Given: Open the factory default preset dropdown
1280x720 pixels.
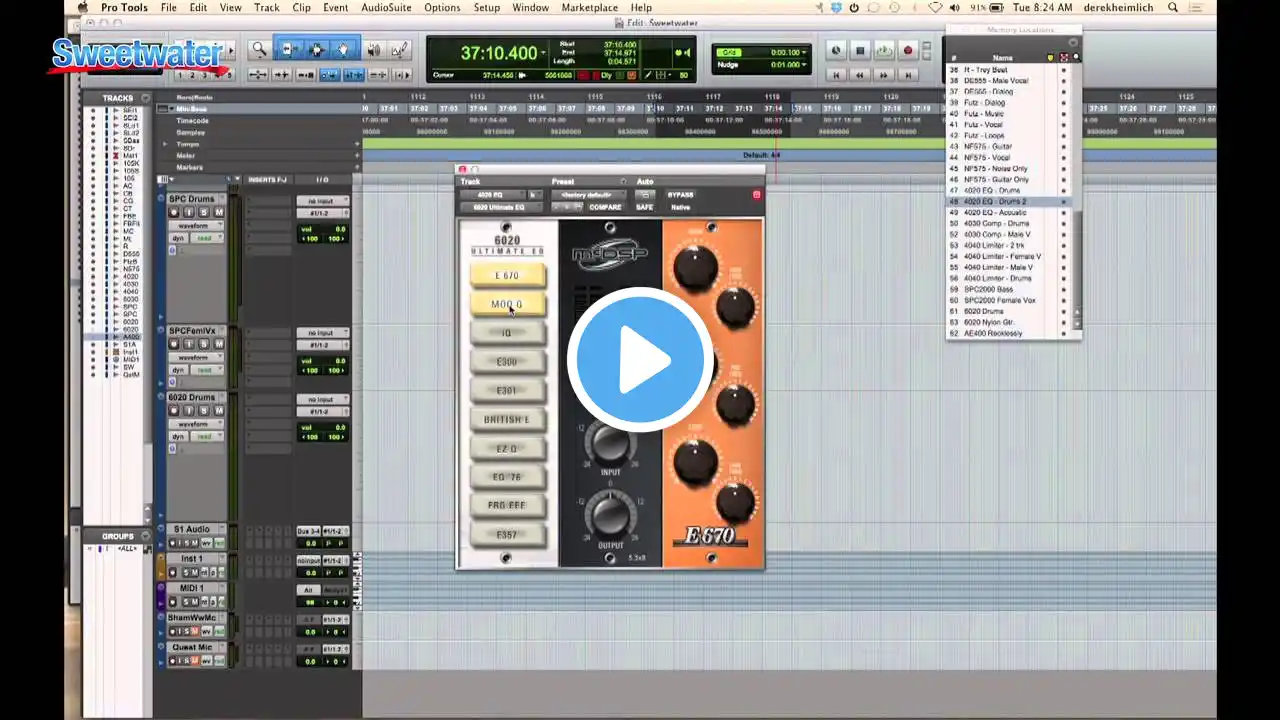Looking at the screenshot, I should click(587, 195).
